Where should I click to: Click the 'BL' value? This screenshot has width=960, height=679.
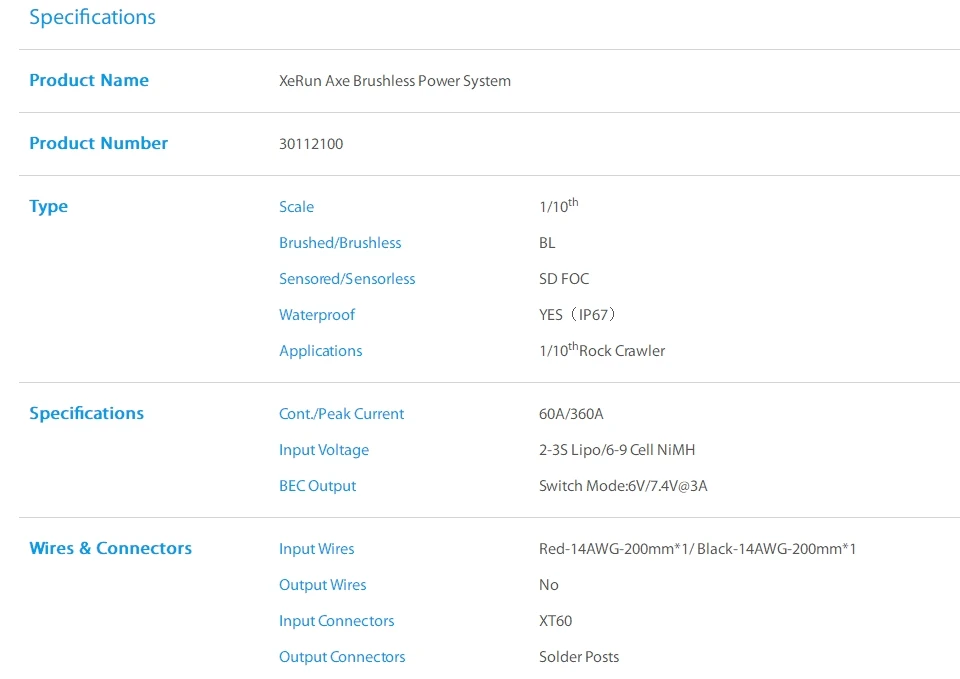tap(547, 243)
